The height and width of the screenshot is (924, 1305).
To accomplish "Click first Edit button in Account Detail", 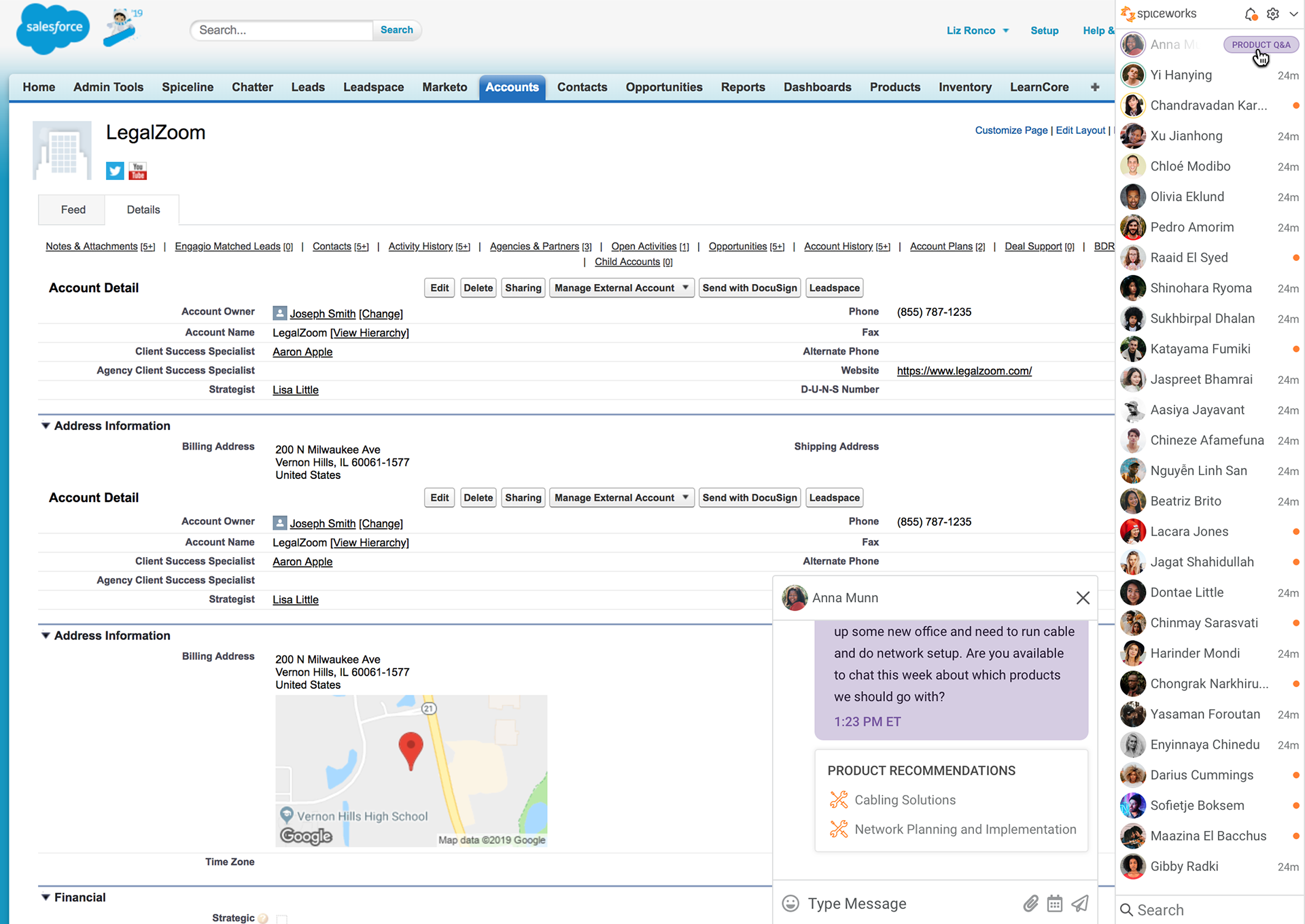I will click(440, 288).
